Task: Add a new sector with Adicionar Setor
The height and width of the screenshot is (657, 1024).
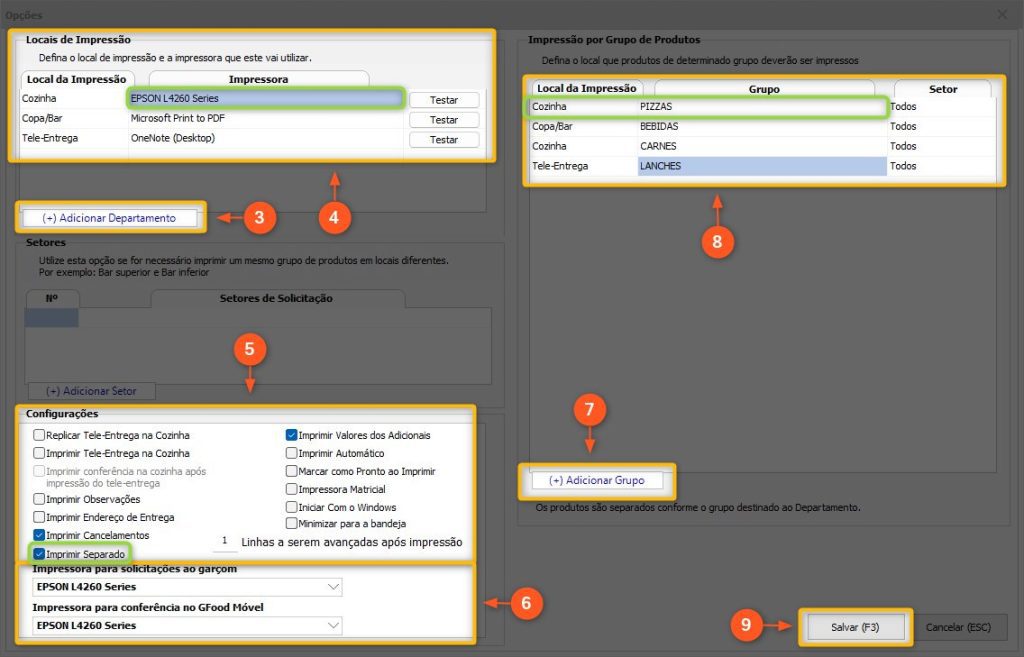Action: [x=90, y=391]
